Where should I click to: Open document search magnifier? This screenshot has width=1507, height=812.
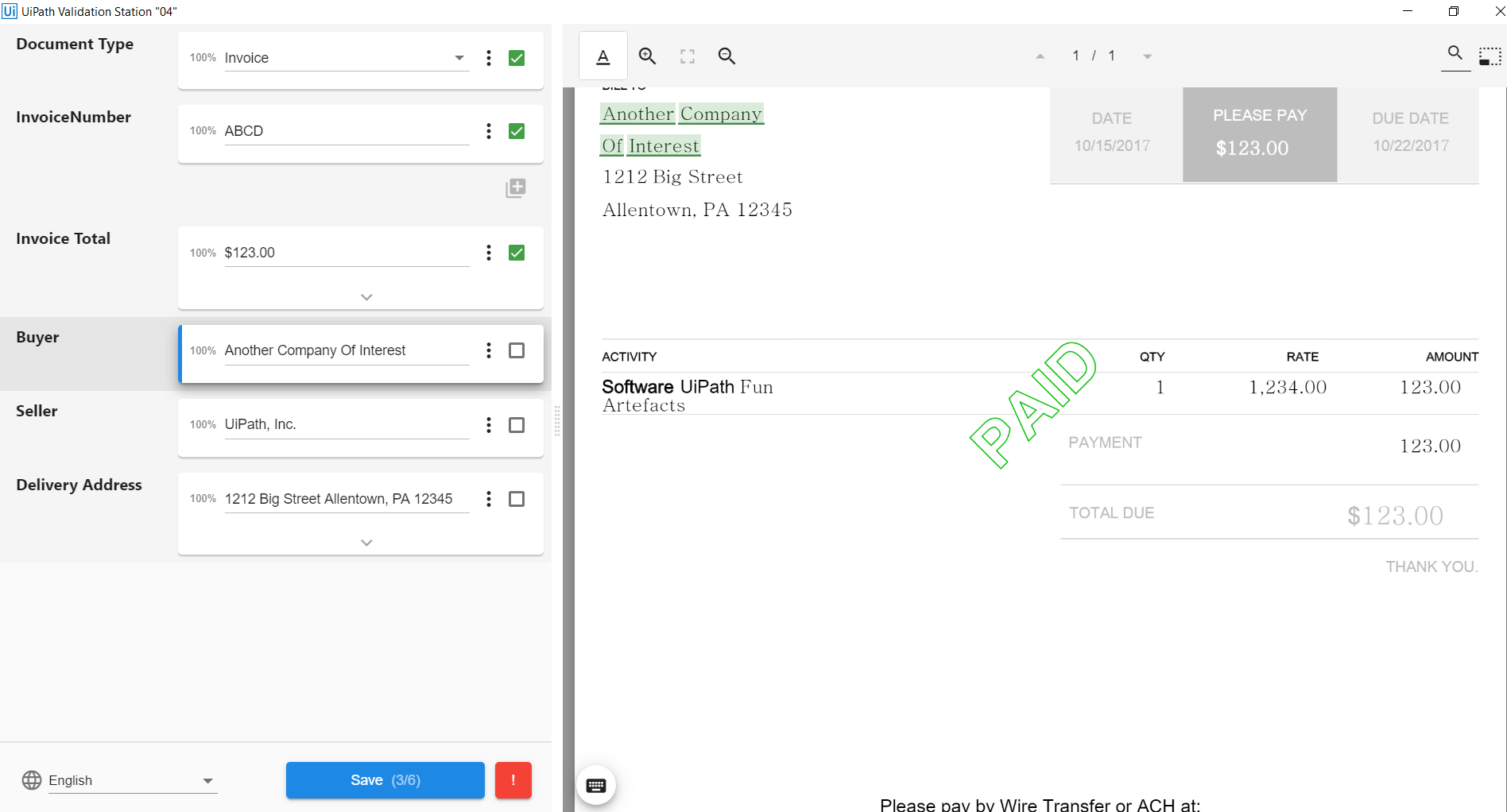click(1455, 53)
